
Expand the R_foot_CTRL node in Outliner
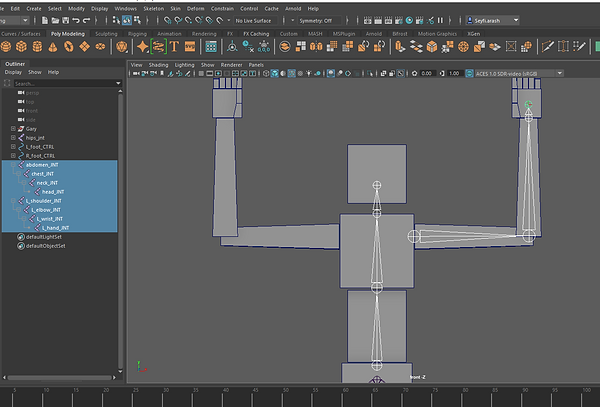click(x=13, y=156)
